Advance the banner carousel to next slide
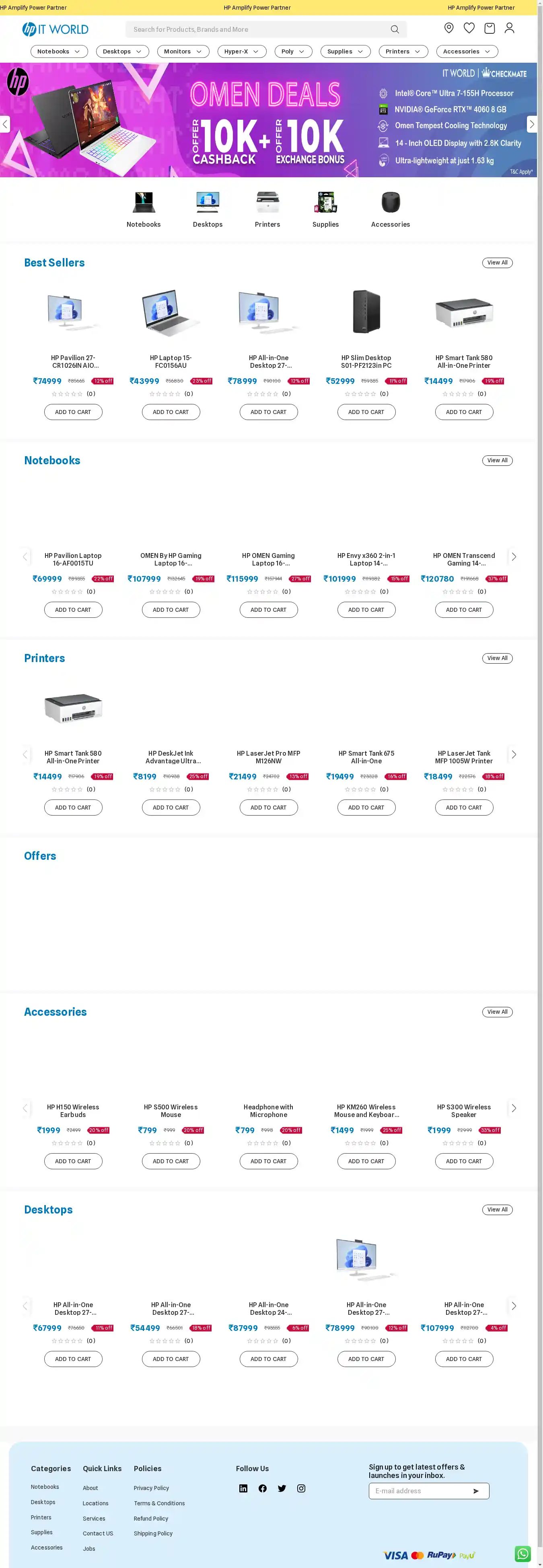This screenshot has height=1568, width=543. 531,124
